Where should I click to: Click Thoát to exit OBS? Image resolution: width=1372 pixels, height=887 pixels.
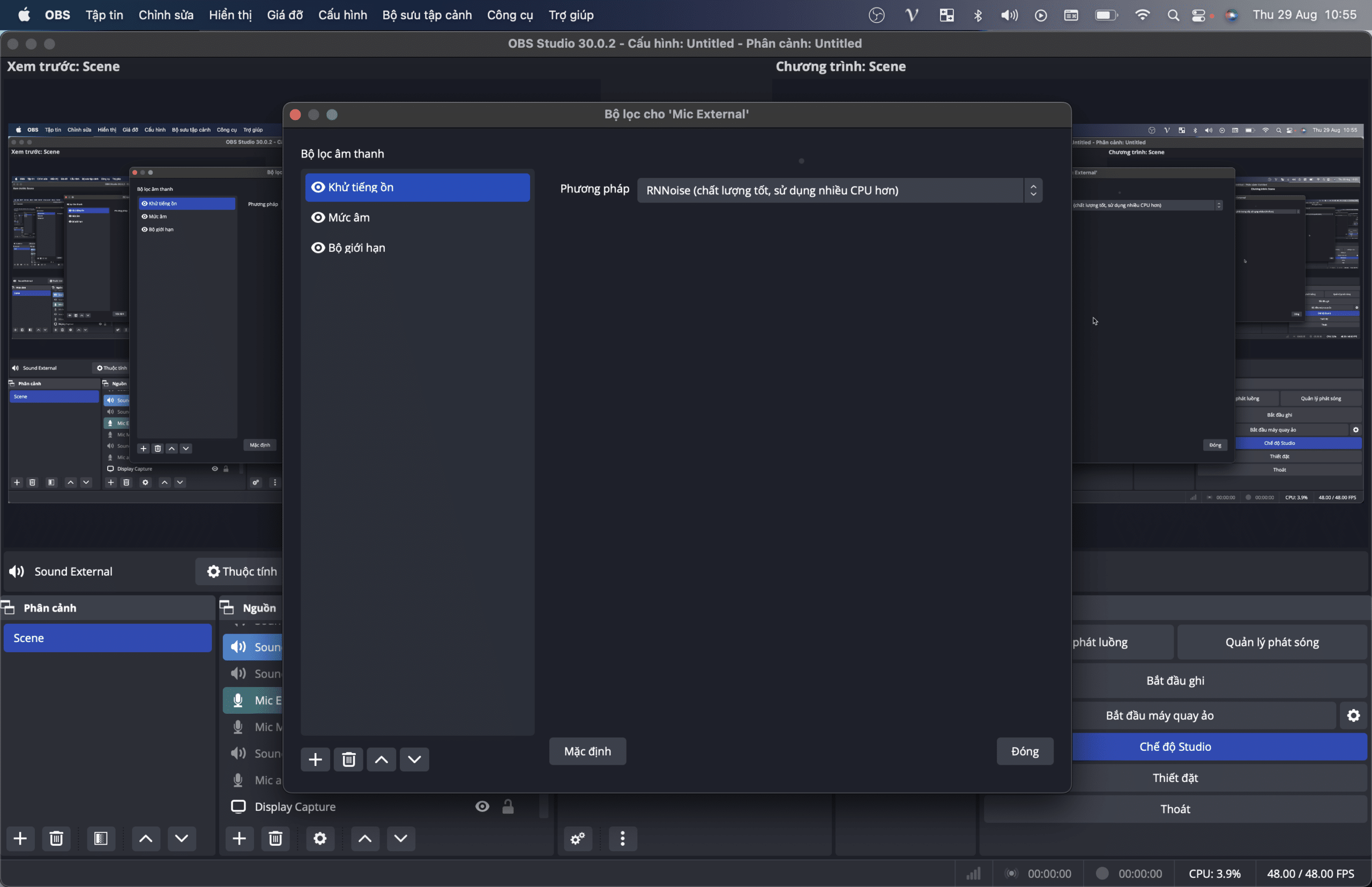[x=1175, y=809]
